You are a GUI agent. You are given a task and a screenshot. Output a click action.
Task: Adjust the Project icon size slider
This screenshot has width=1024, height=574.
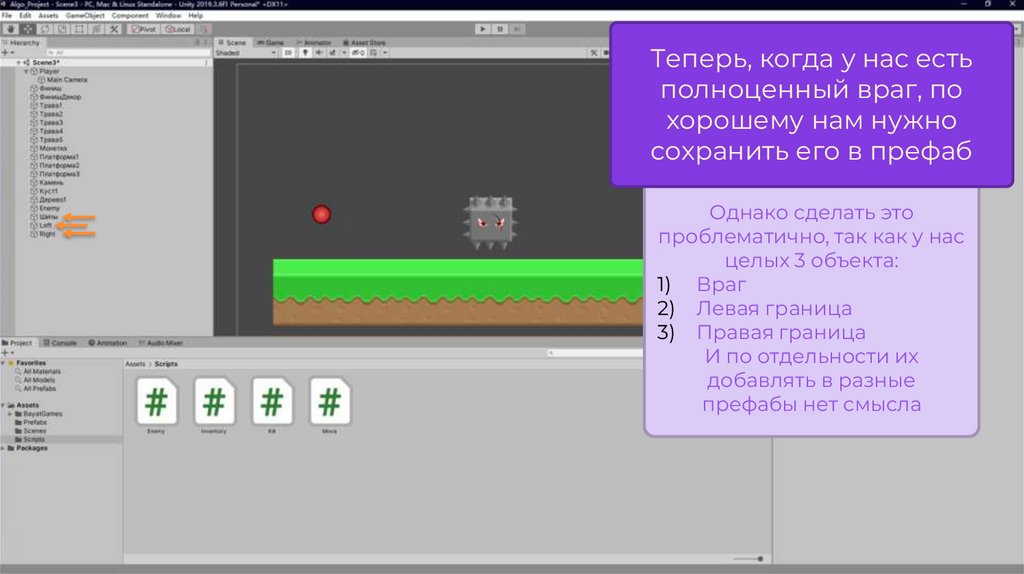coord(748,559)
